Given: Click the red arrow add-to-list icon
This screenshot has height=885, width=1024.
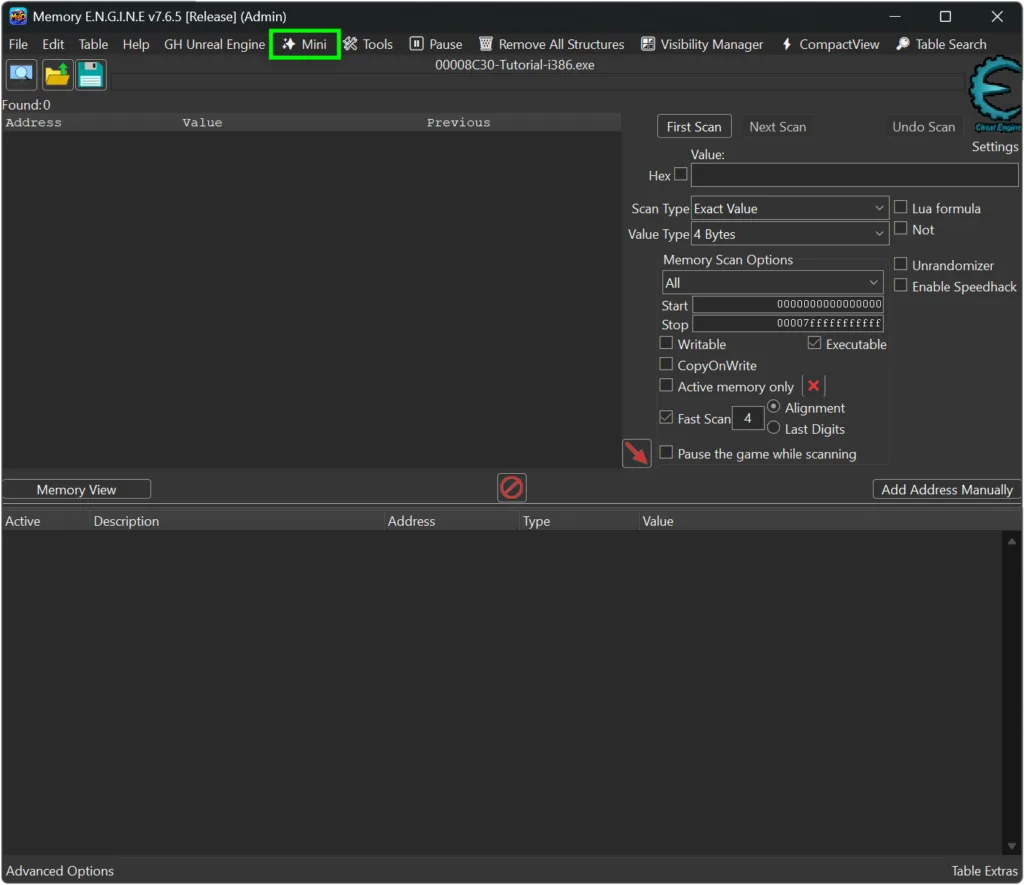Looking at the screenshot, I should click(636, 453).
